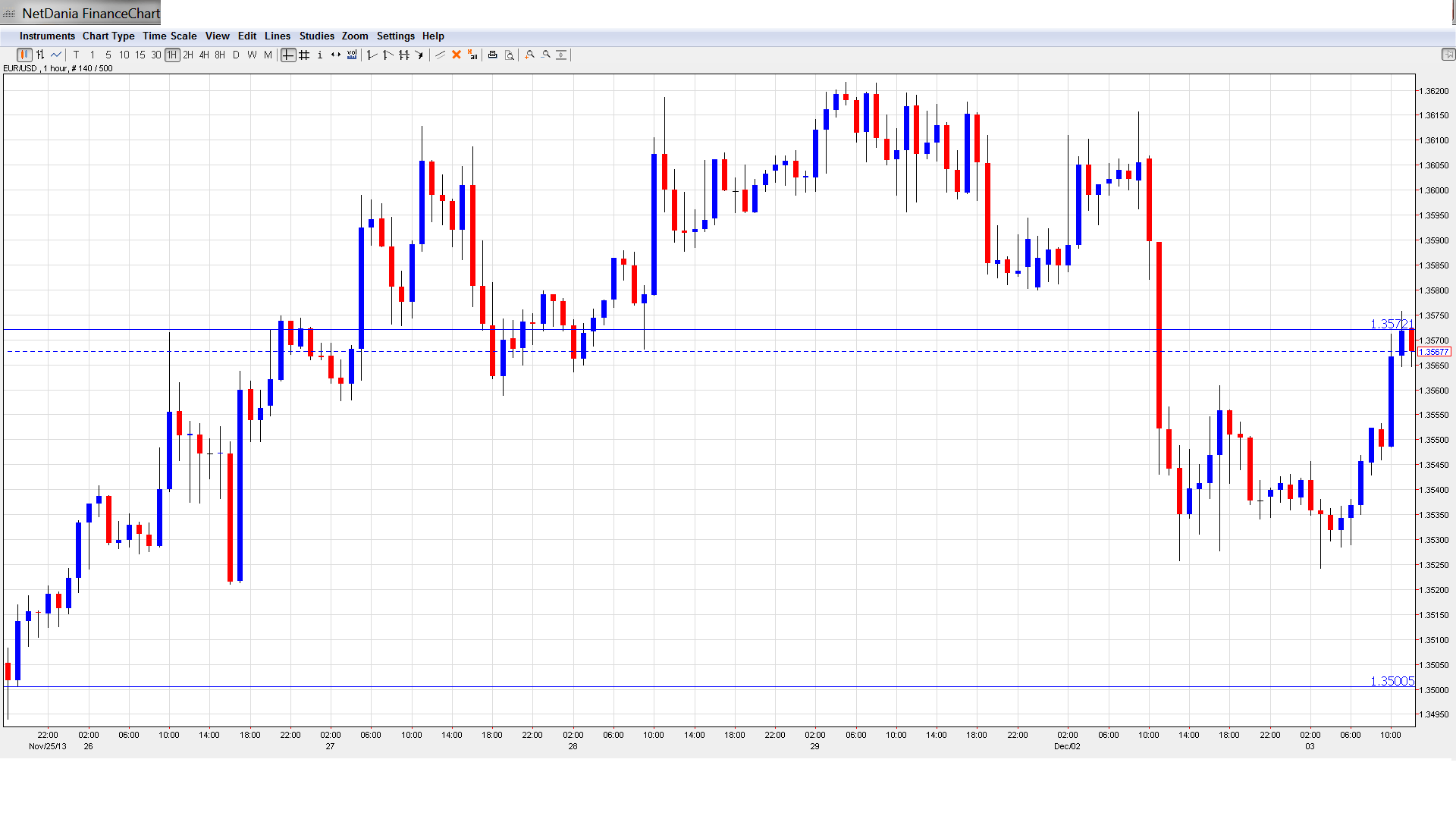1456x819 pixels.
Task: Toggle the volume display icon
Action: point(352,55)
